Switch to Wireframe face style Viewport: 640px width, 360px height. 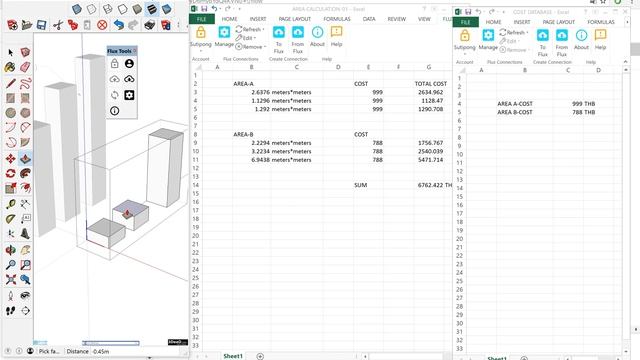coord(108,9)
